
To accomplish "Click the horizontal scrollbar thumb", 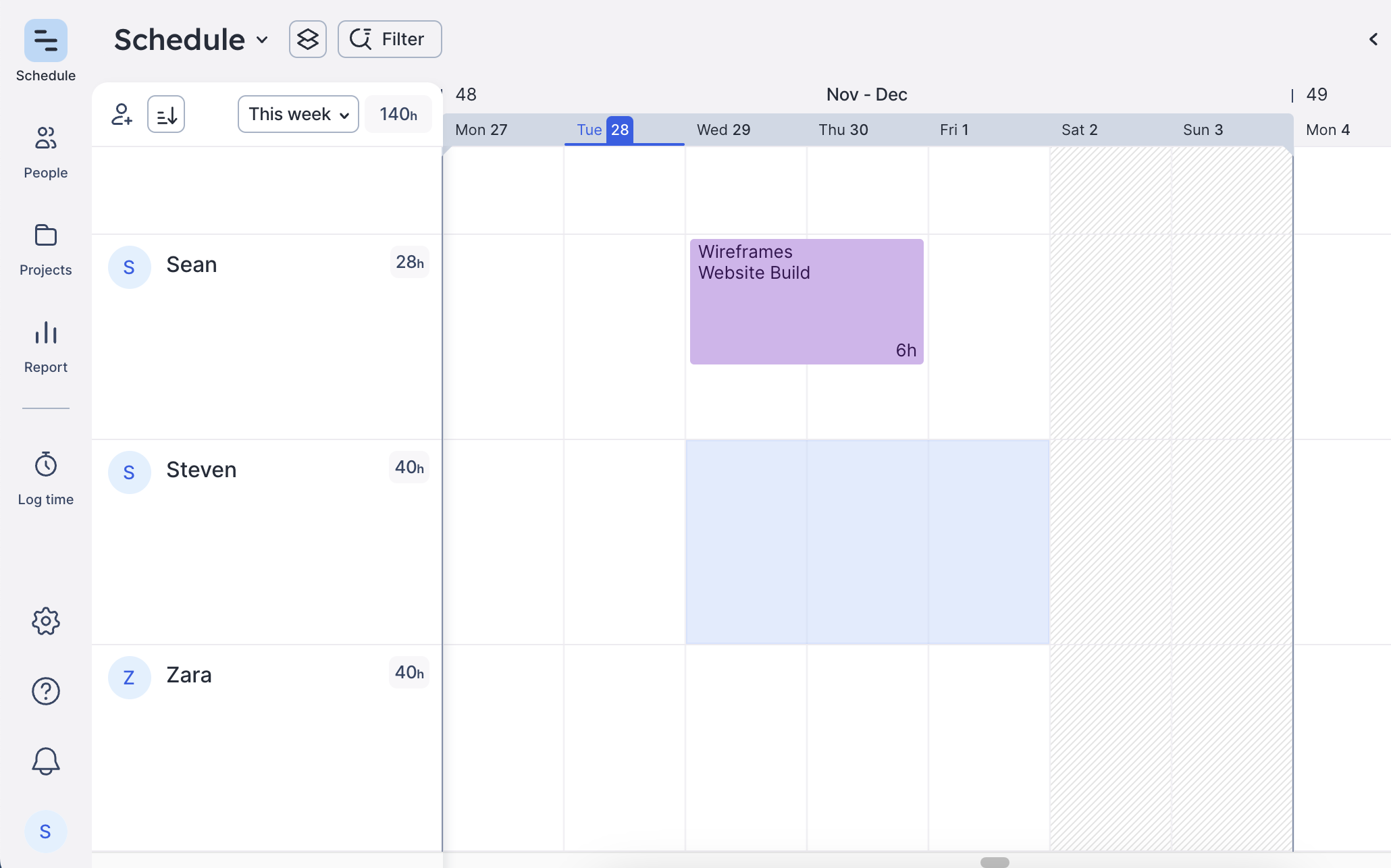I will (x=995, y=862).
